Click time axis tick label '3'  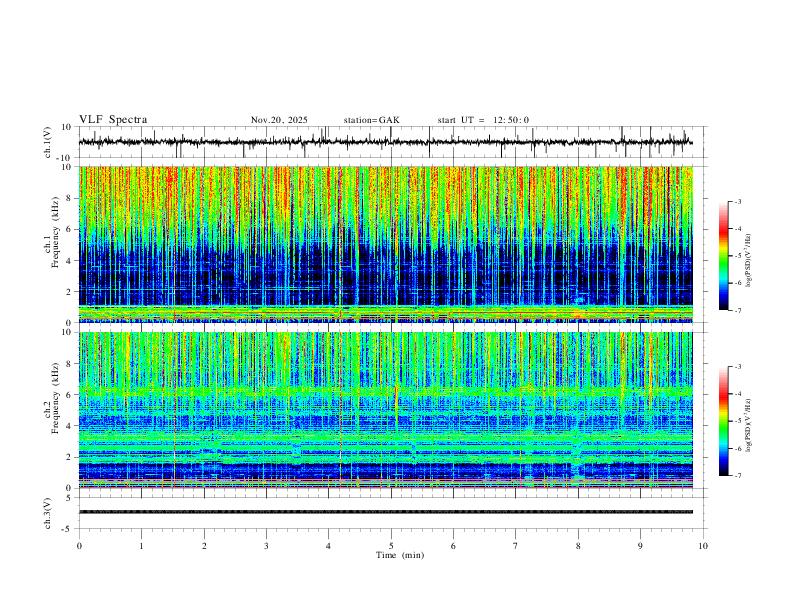266,546
